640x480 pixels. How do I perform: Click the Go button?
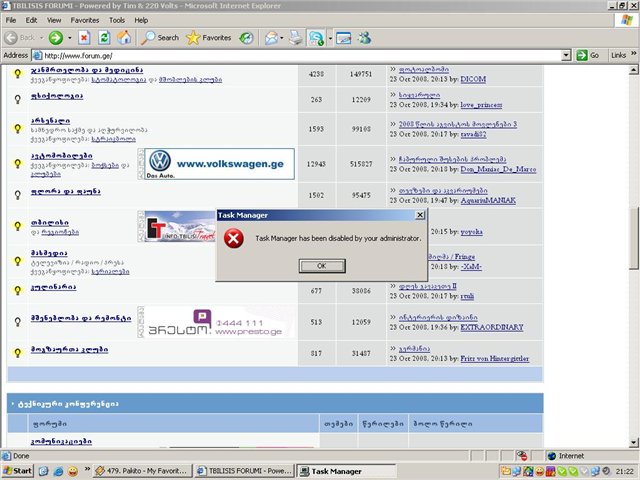tap(588, 55)
